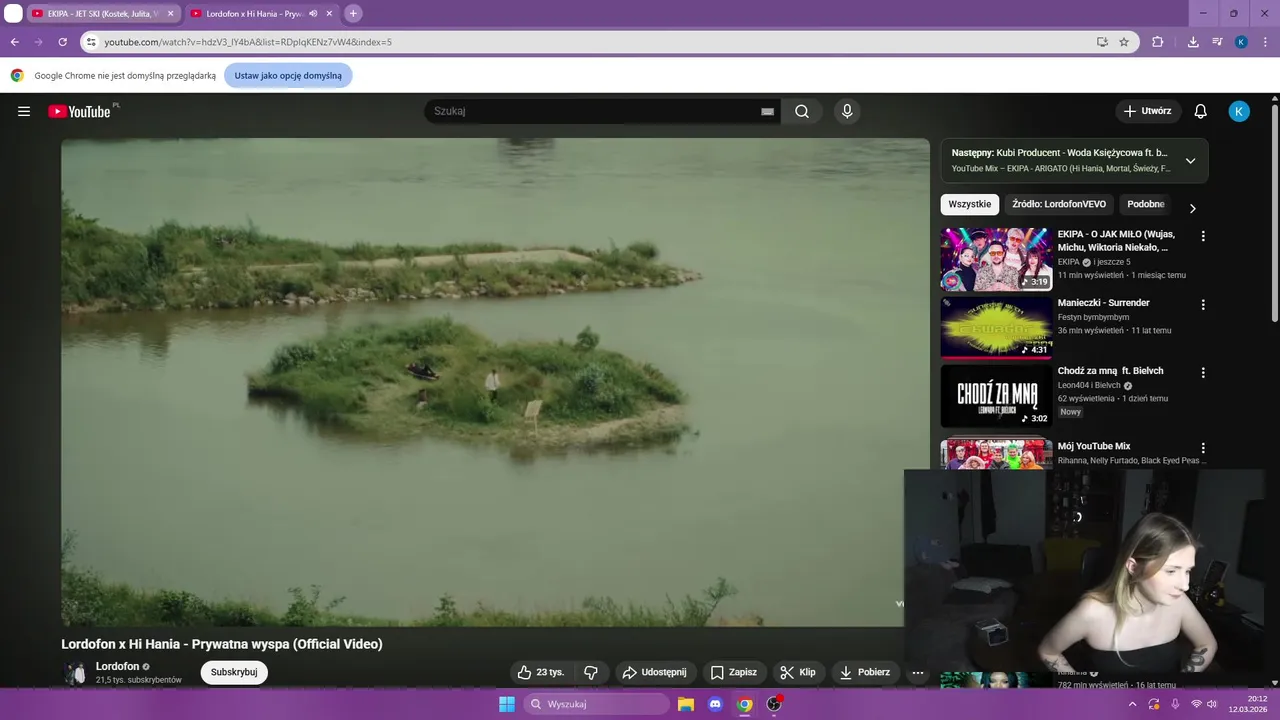Open a new browser tab

tap(353, 13)
